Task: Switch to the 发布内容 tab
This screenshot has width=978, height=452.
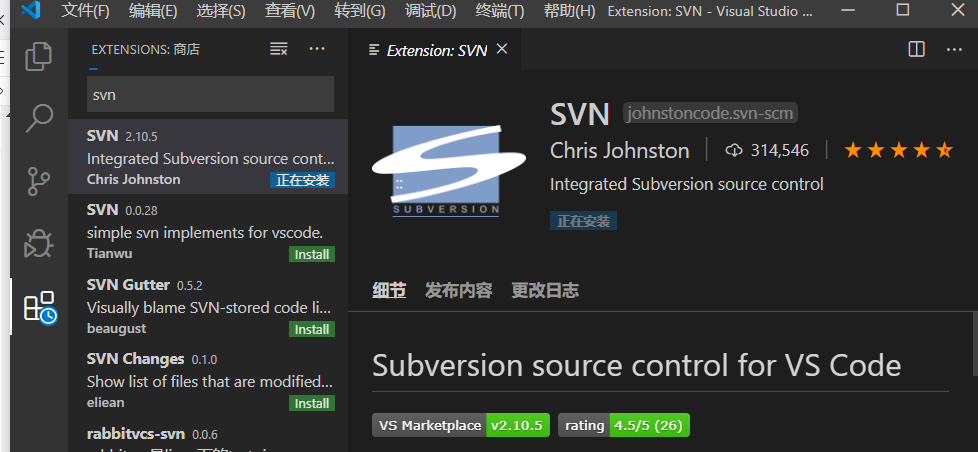Action: pyautogui.click(x=458, y=290)
